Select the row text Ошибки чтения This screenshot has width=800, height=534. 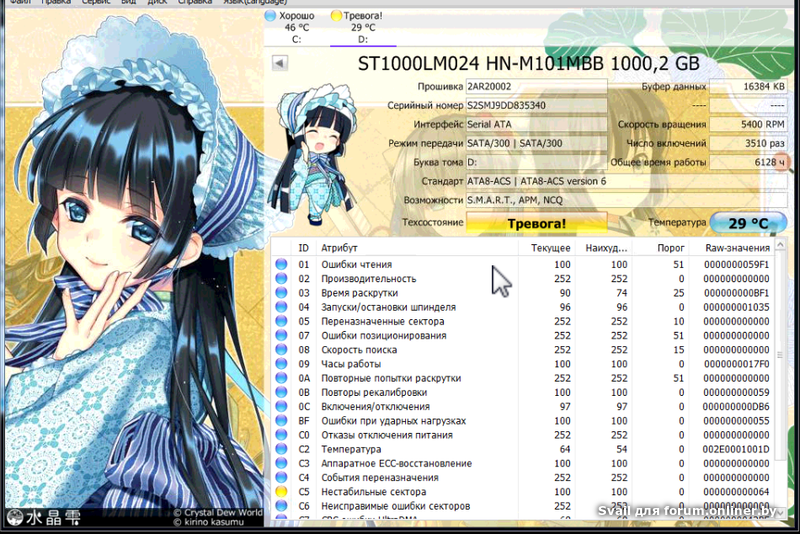click(357, 264)
